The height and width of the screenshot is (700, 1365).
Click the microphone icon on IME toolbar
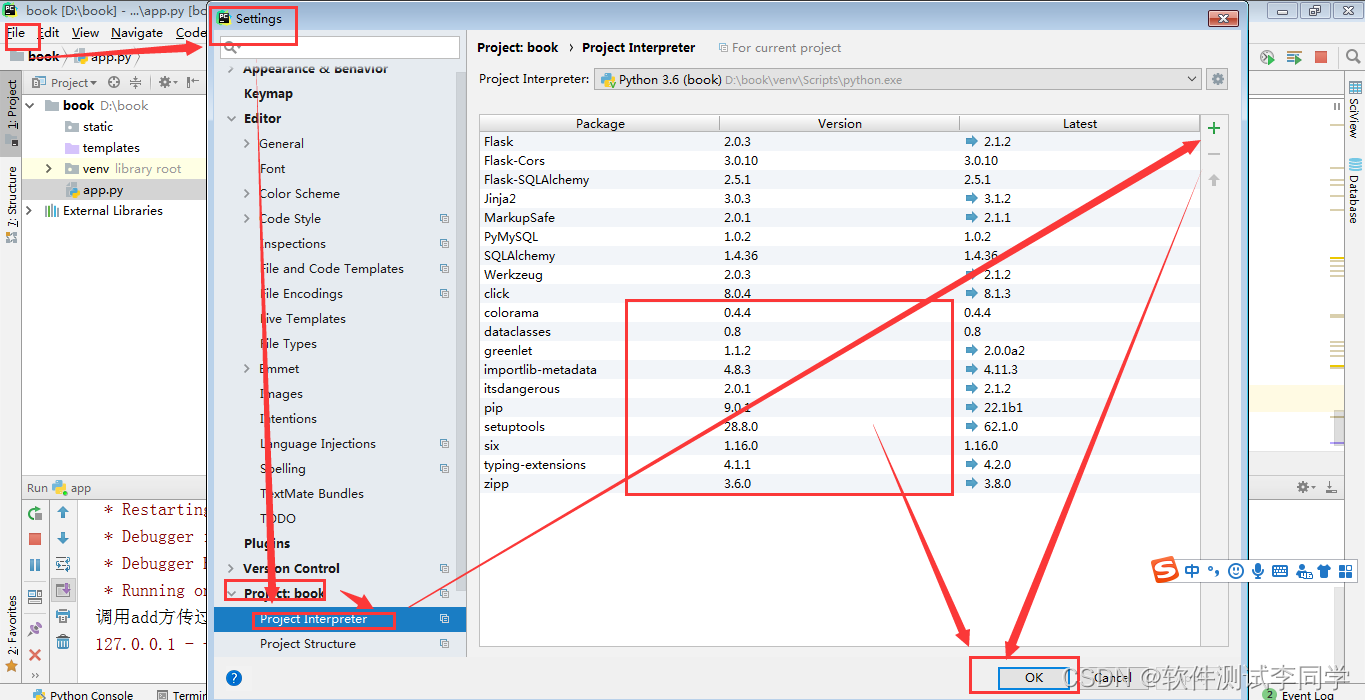1258,571
